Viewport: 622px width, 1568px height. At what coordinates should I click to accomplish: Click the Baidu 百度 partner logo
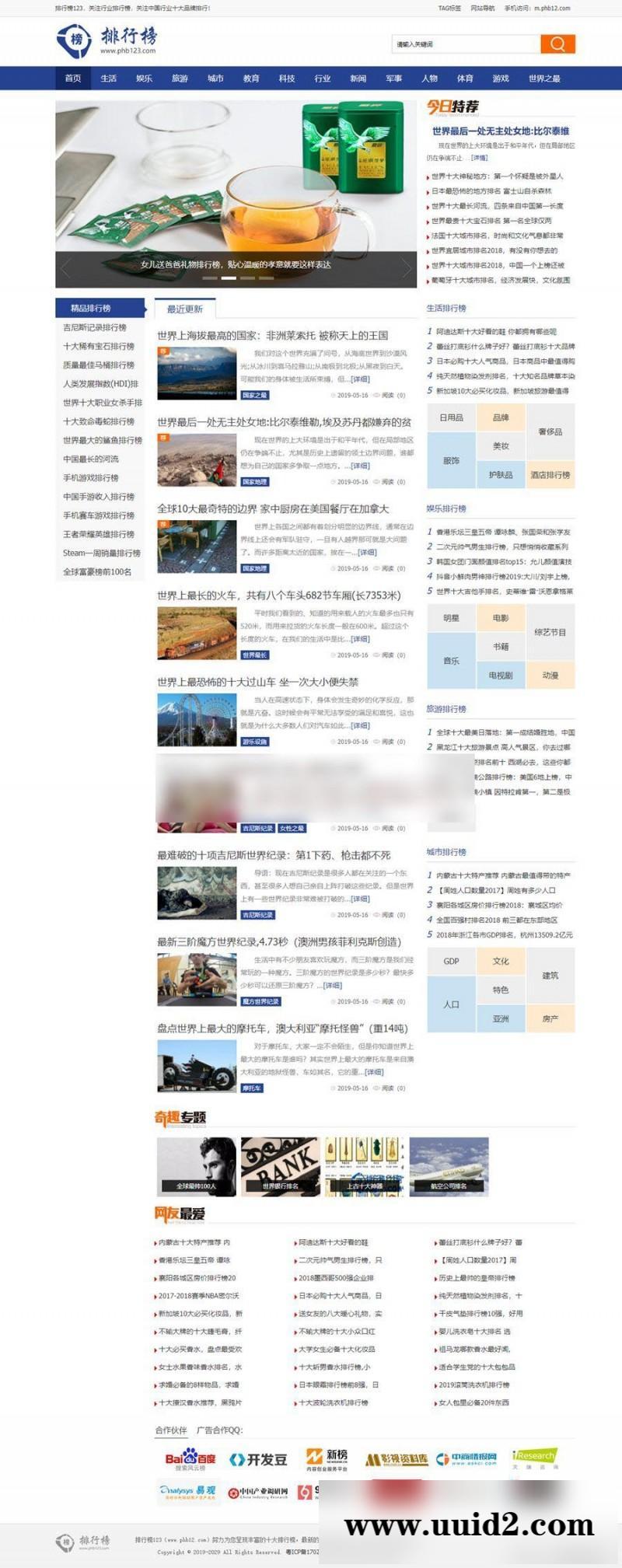tap(190, 1460)
